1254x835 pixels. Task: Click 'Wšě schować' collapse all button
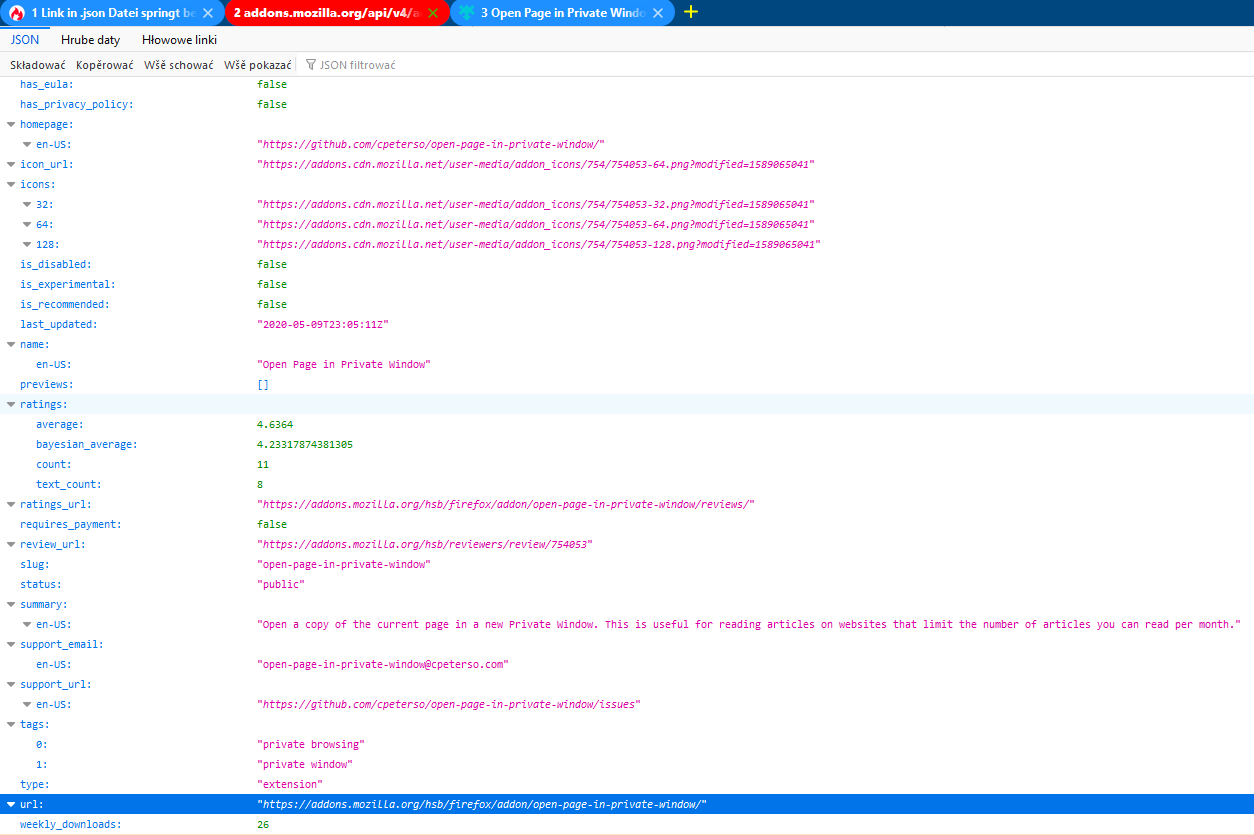(179, 65)
